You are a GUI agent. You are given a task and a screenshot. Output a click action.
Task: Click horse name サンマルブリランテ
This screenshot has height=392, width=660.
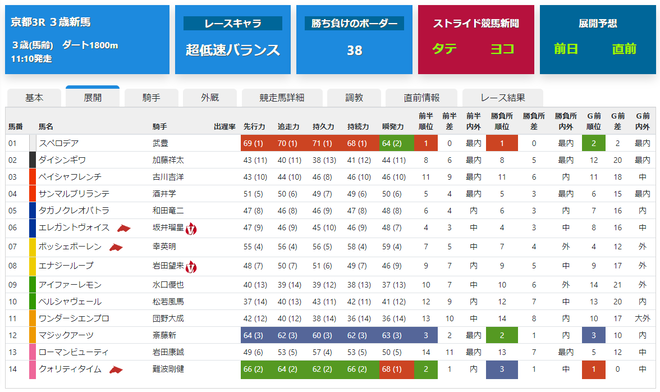coord(74,194)
